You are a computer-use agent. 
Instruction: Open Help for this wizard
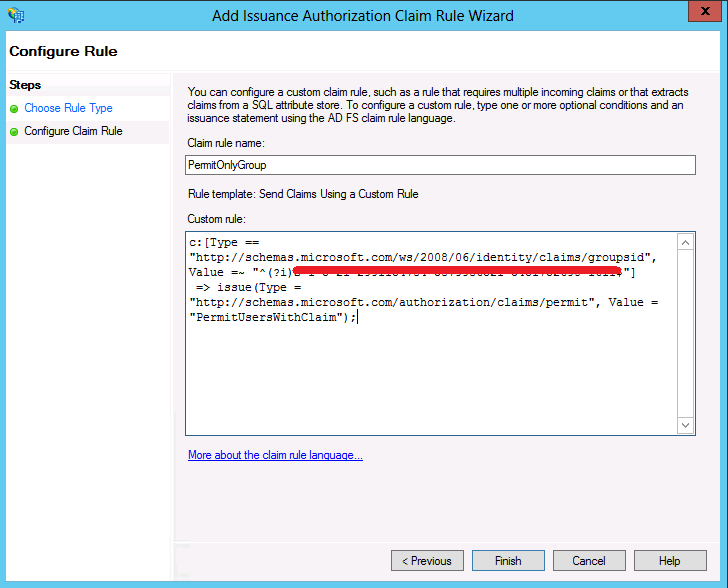pyautogui.click(x=669, y=561)
